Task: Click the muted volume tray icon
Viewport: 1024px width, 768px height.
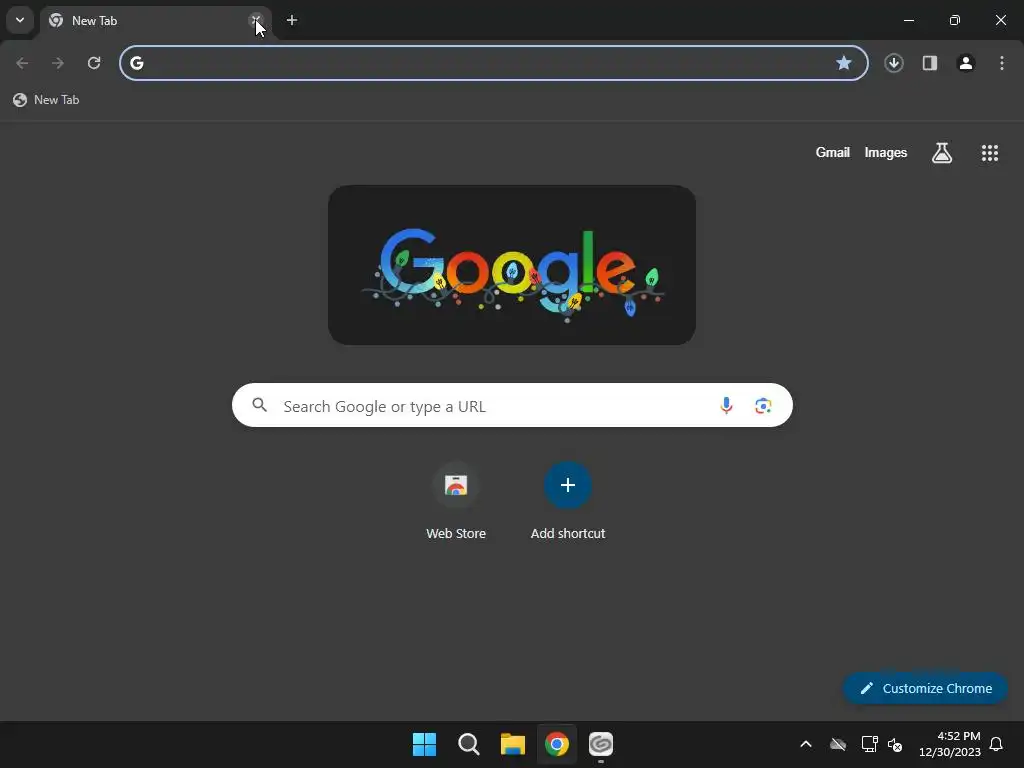Action: (895, 744)
